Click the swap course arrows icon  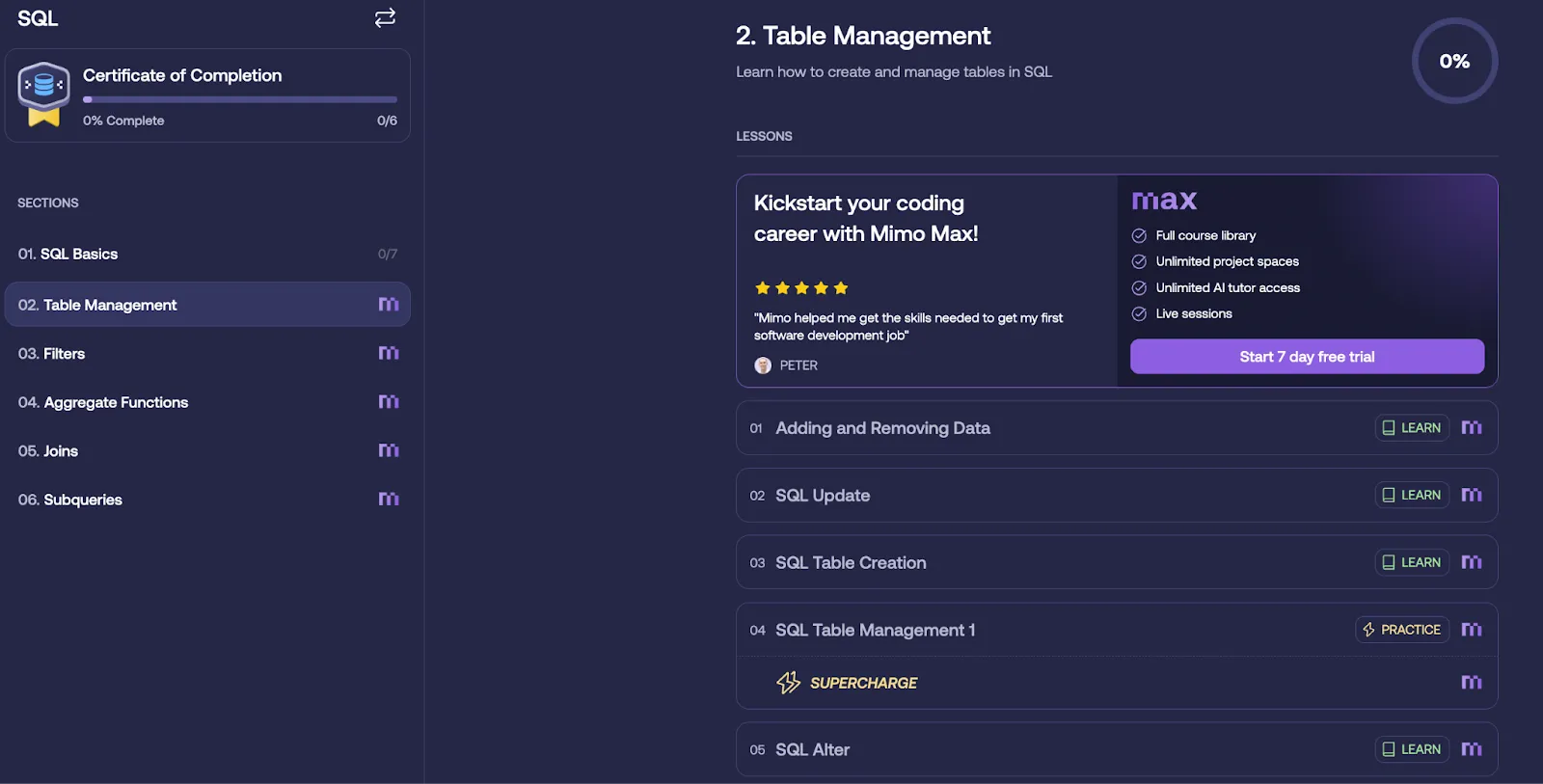coord(385,17)
